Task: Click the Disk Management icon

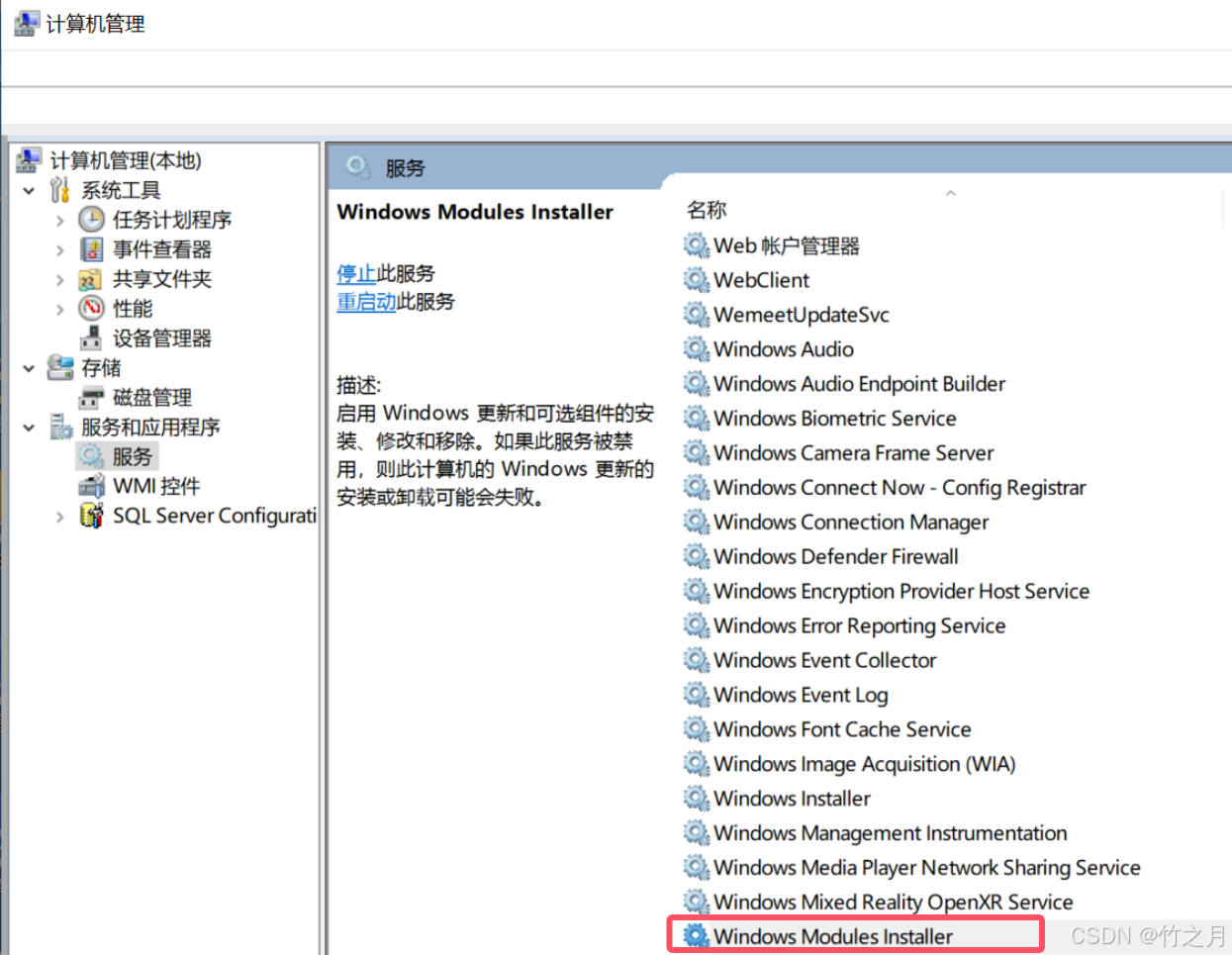Action: coord(91,397)
